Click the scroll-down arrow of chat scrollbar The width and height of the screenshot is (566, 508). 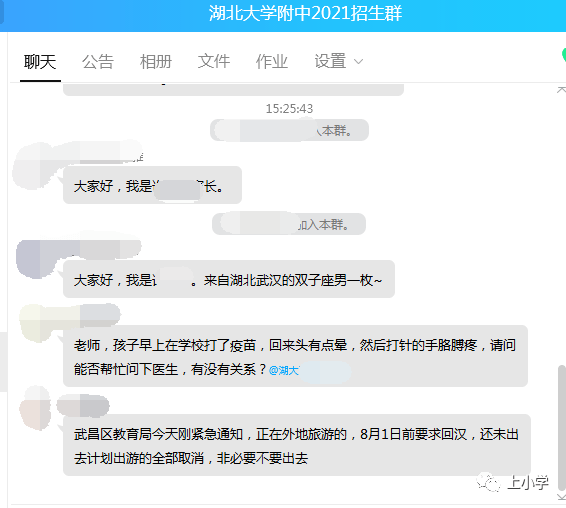(561, 498)
